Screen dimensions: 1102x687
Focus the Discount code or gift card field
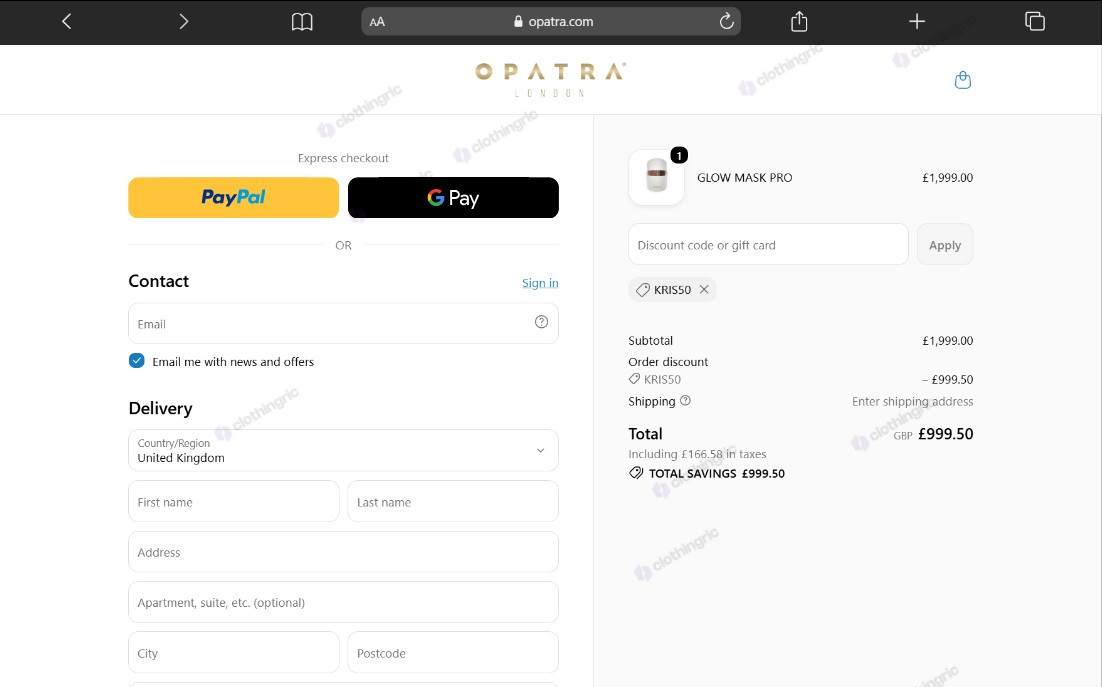768,244
